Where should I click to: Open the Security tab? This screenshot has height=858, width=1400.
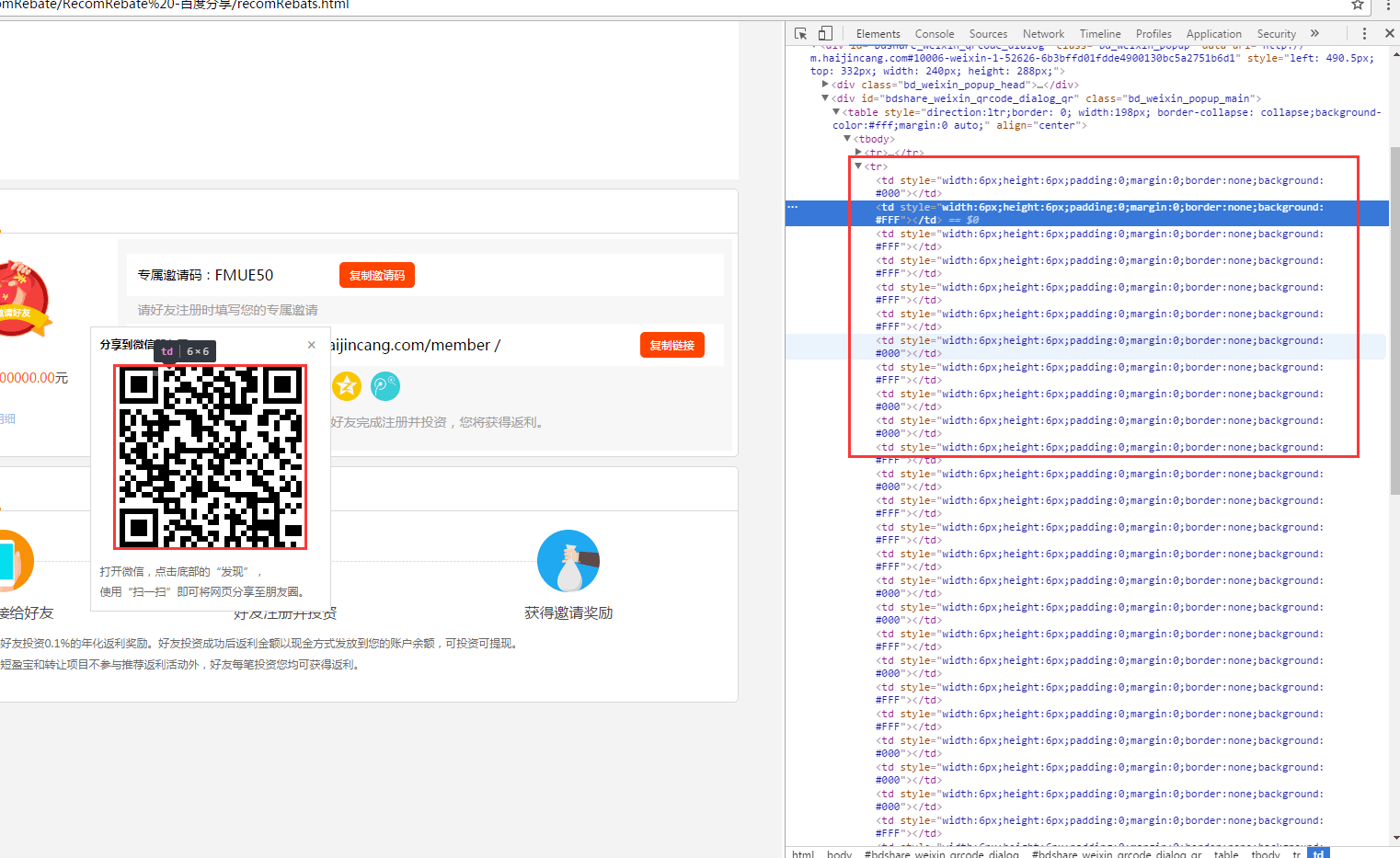tap(1276, 34)
